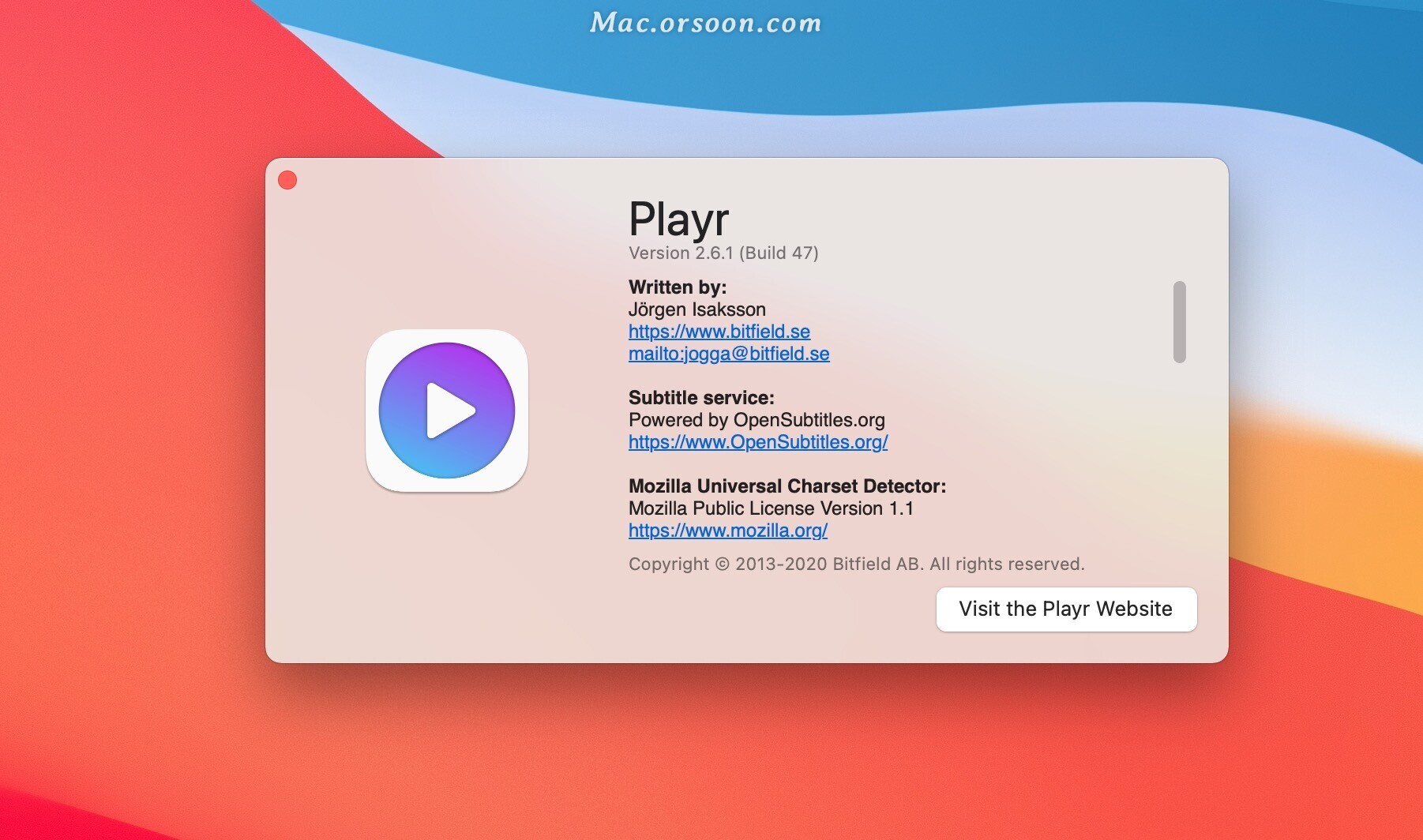Click the Version 2.6.1 (Build 47) text
The image size is (1423, 840).
tap(723, 253)
